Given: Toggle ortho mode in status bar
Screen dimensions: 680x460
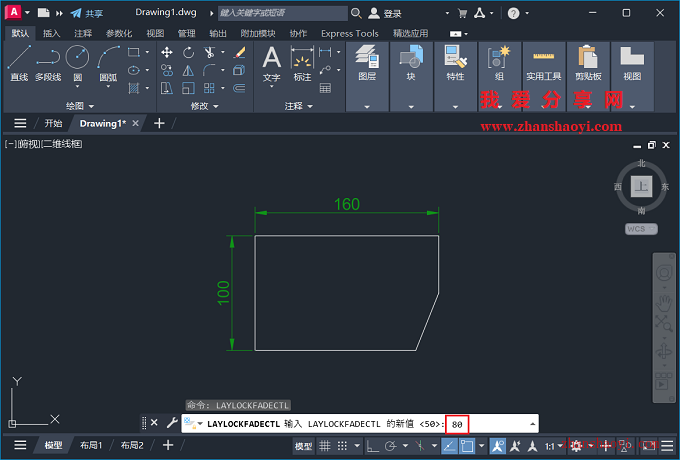Looking at the screenshot, I should [373, 446].
